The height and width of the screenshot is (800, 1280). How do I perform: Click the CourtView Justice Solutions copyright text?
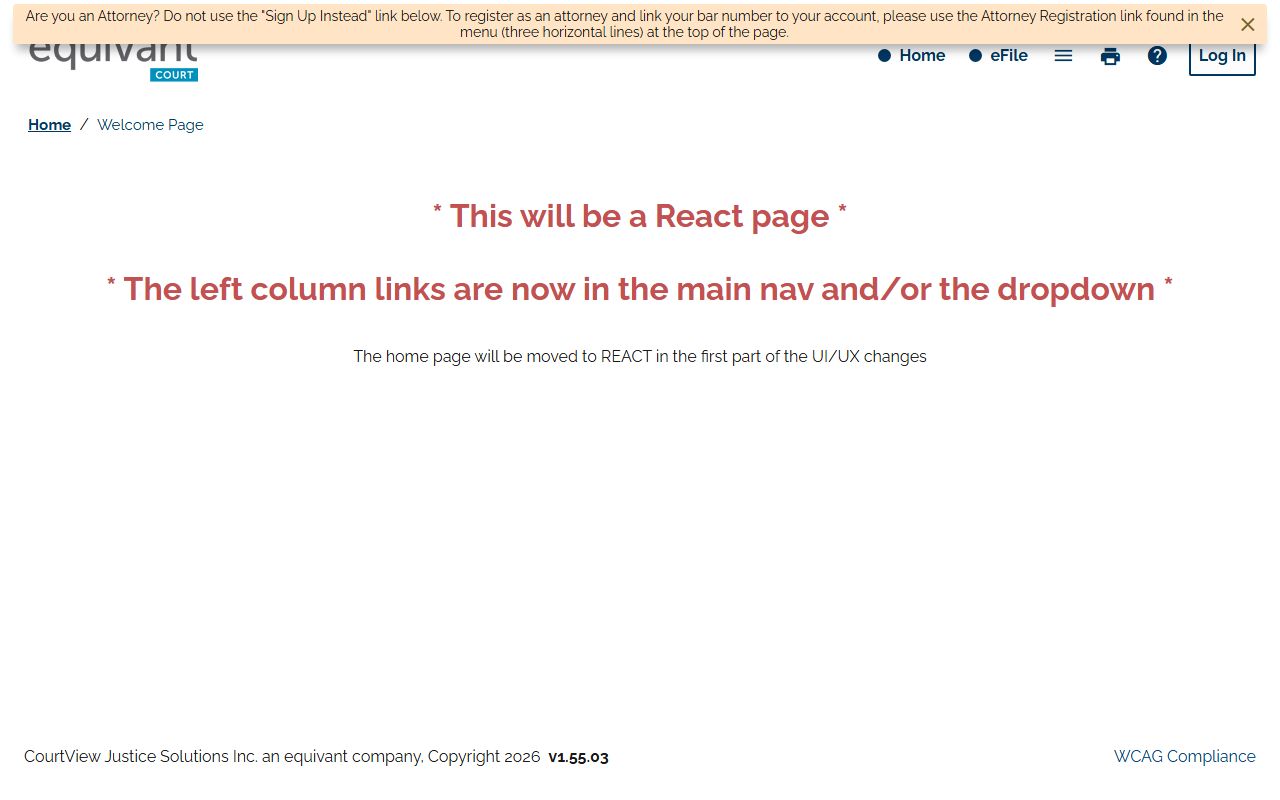tap(282, 757)
